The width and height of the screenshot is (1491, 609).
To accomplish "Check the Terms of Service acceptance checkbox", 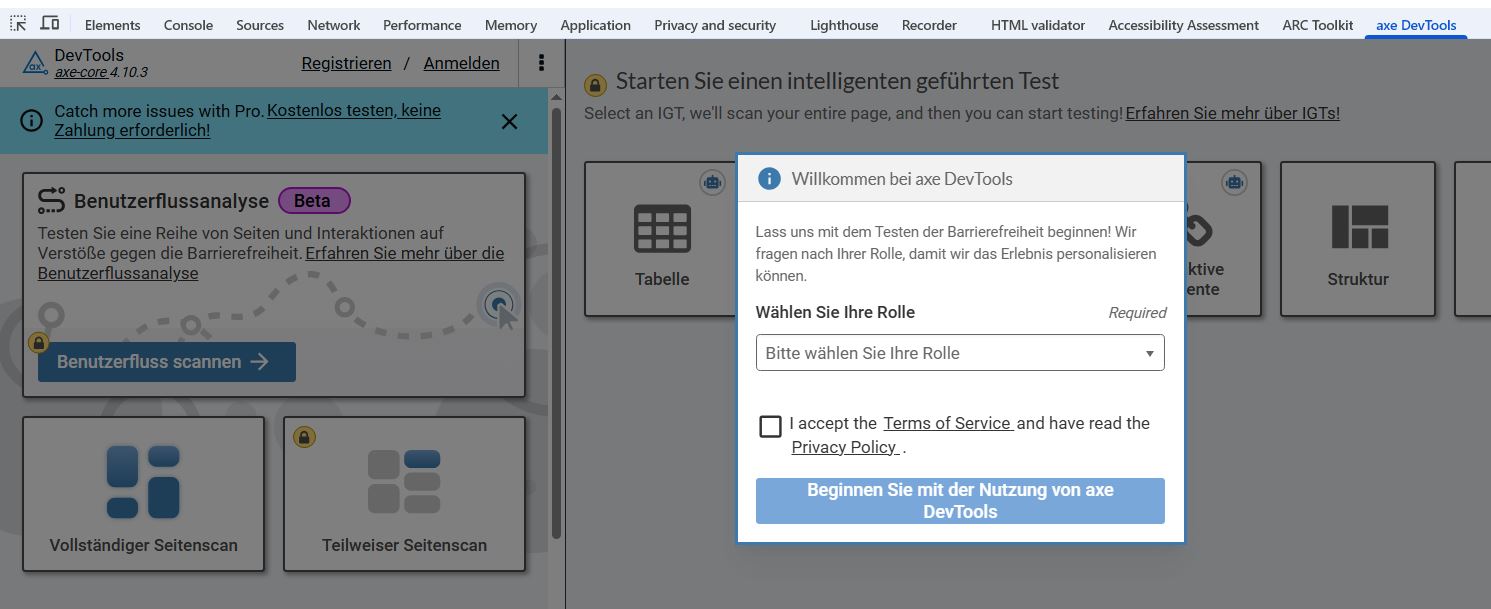I will [770, 426].
